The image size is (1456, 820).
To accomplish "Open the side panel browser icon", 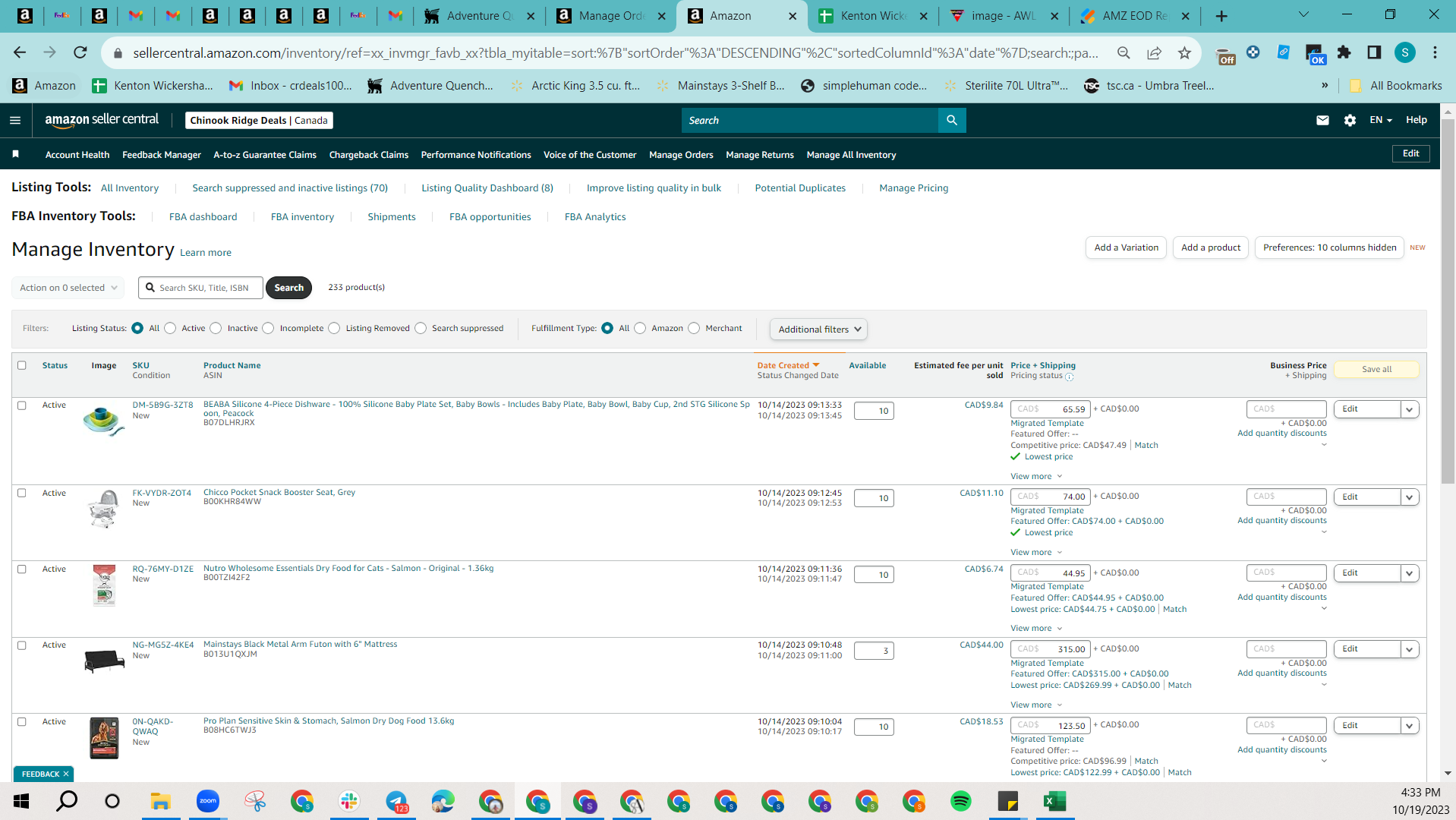I will point(1374,52).
